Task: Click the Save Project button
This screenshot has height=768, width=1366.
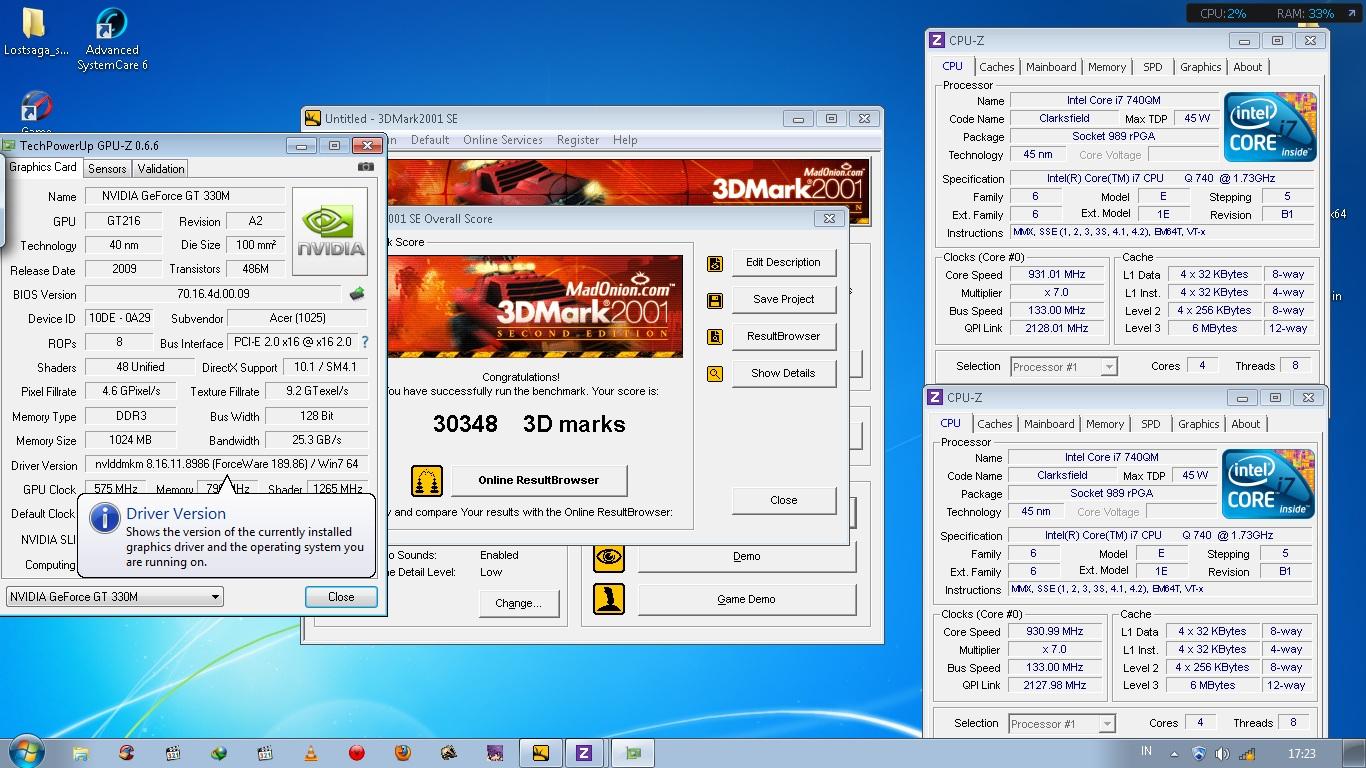Action: 783,299
